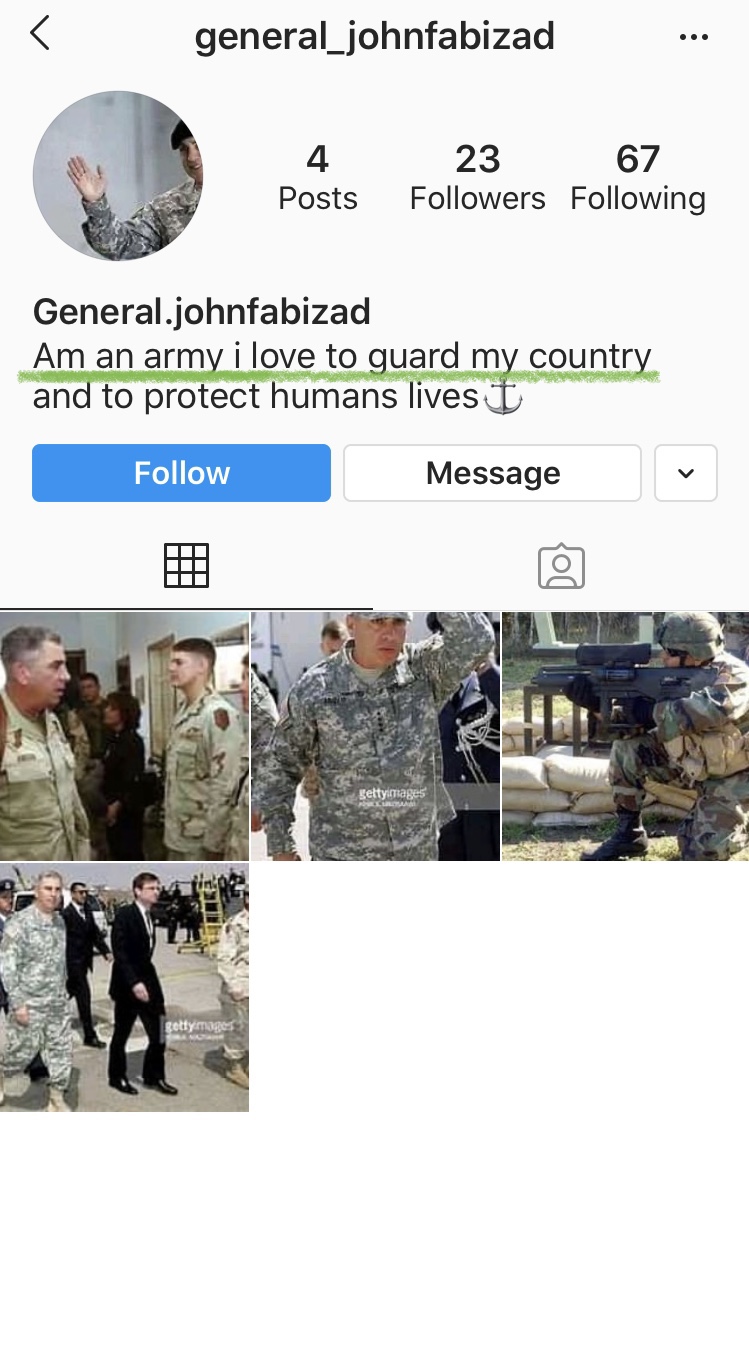Switch to the grid posts tab
749x1354 pixels.
click(186, 565)
